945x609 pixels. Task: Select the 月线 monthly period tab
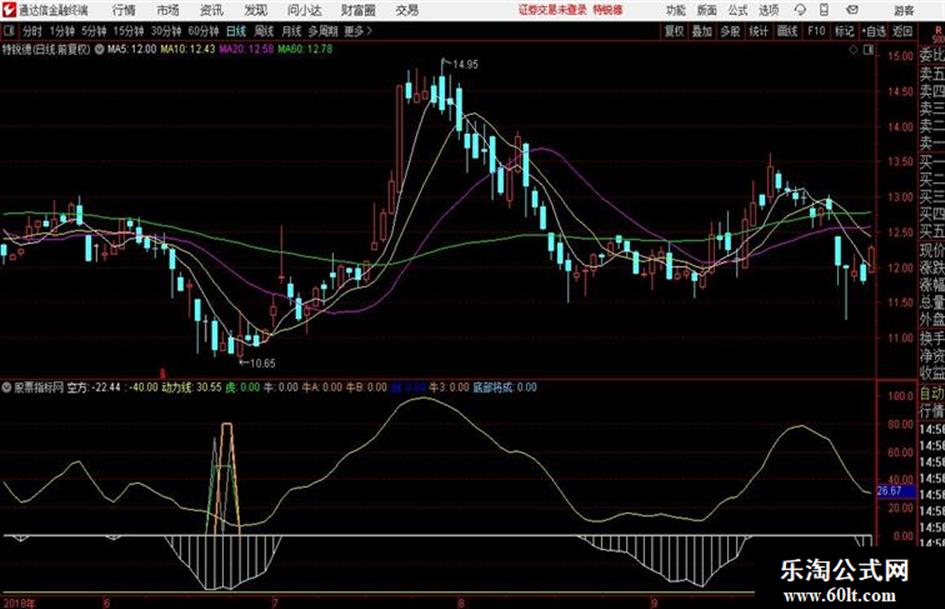292,31
